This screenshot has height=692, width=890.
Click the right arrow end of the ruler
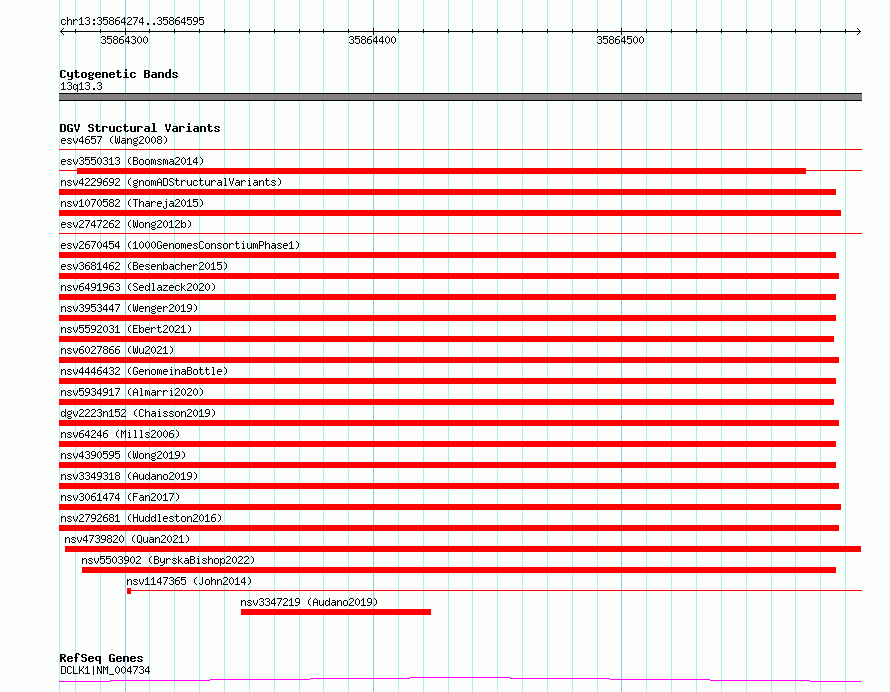858,31
